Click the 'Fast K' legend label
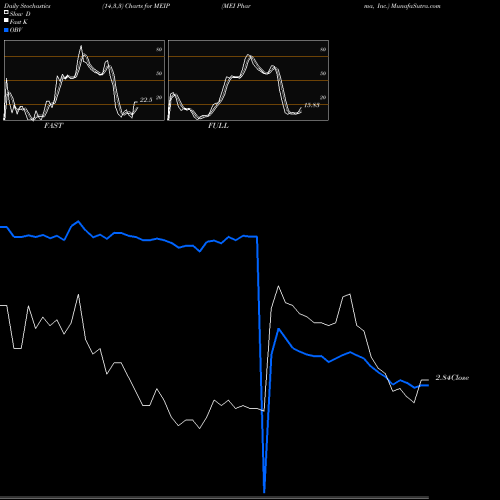500x500 pixels. 19,22
